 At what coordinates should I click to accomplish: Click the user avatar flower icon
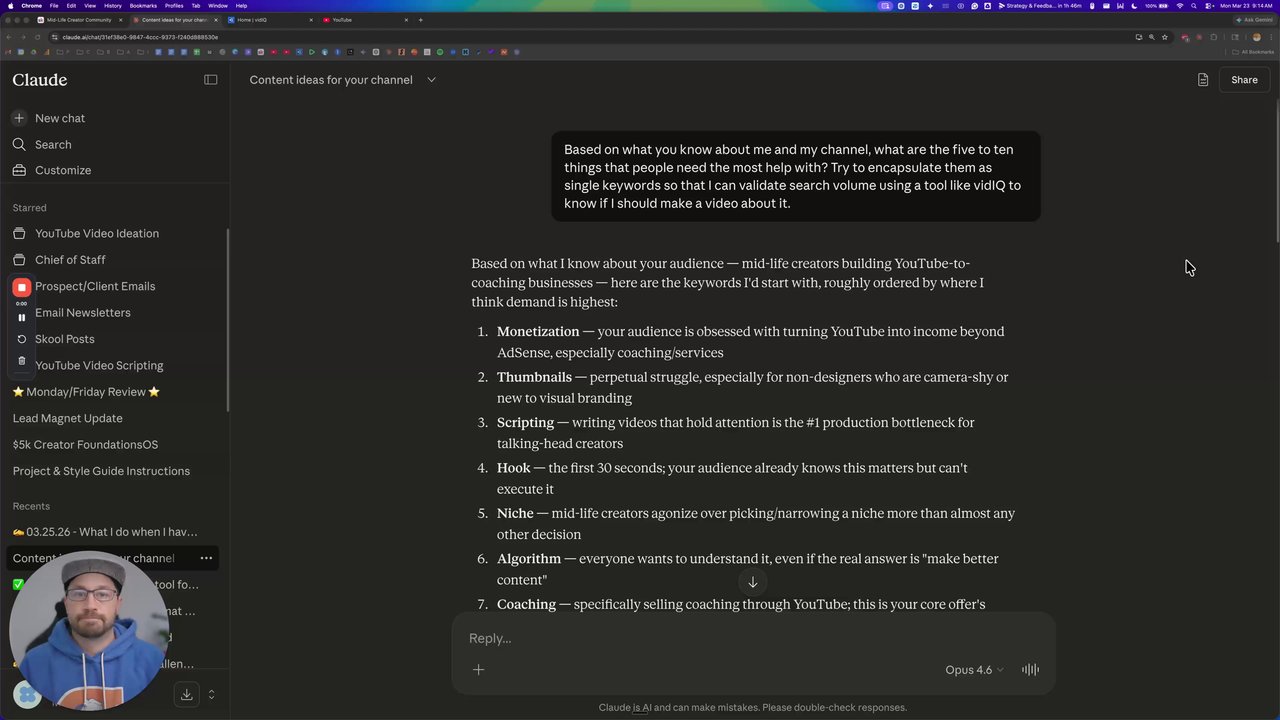27,694
